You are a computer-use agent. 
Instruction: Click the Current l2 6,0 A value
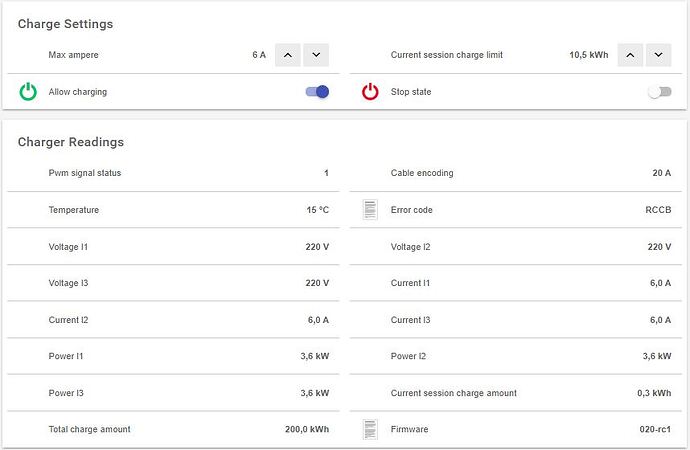tap(318, 320)
